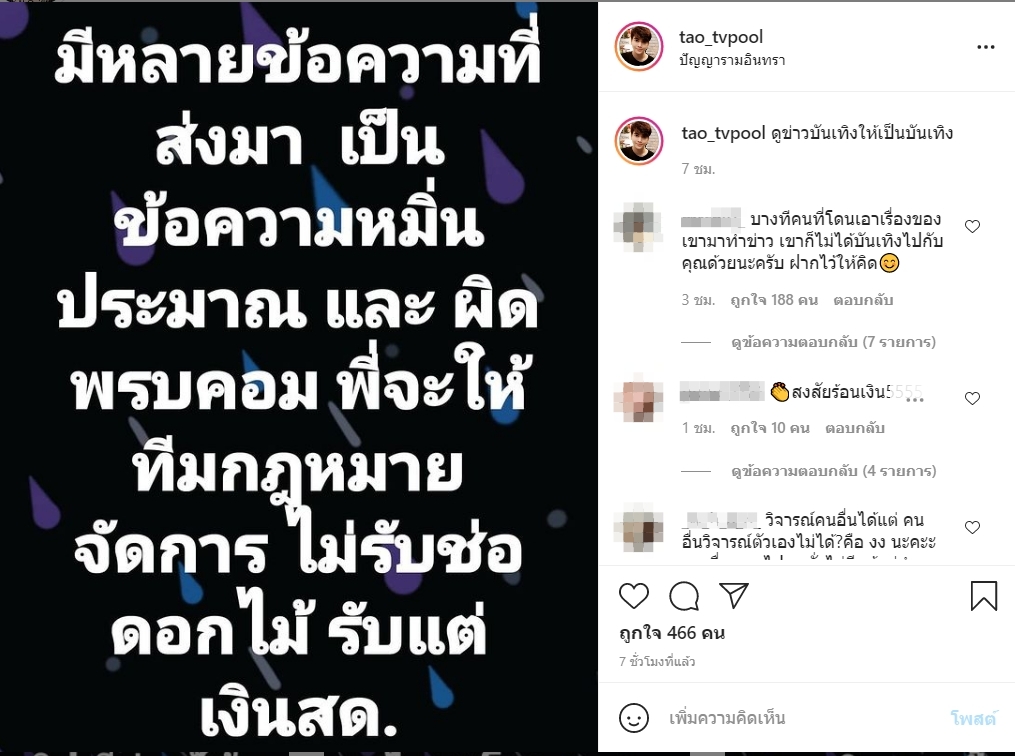Open comments with the speech bubble icon
The width and height of the screenshot is (1015, 756).
684,596
